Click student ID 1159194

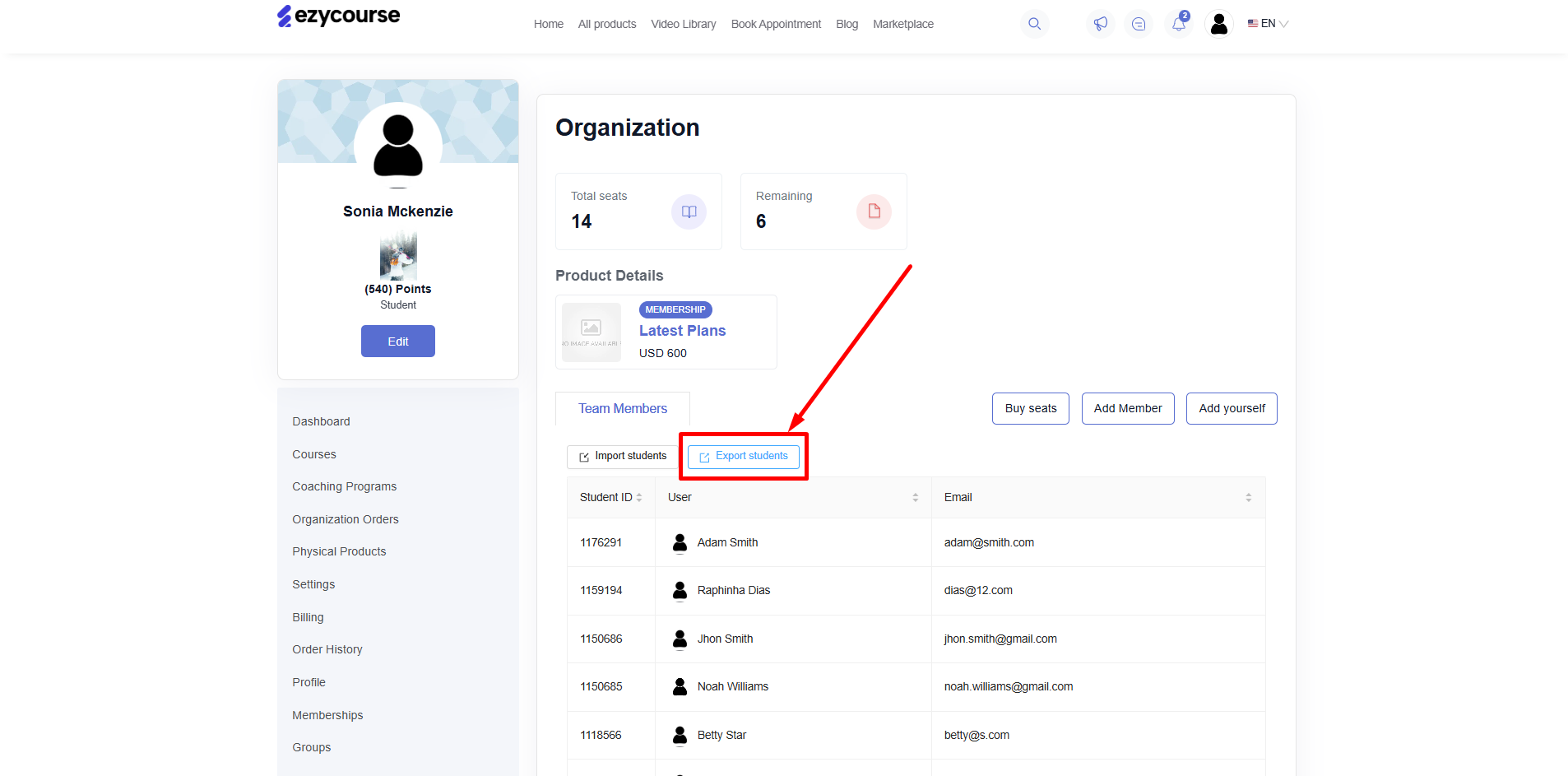601,591
